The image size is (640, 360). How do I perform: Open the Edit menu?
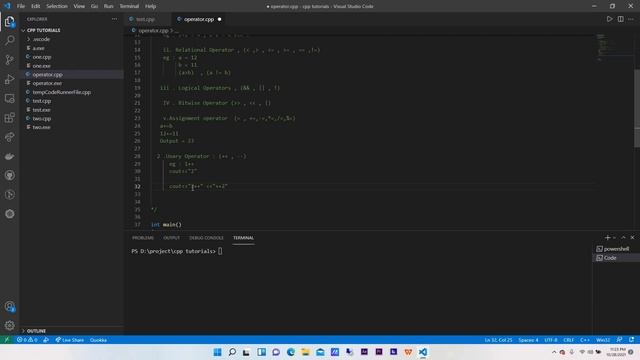pos(36,6)
